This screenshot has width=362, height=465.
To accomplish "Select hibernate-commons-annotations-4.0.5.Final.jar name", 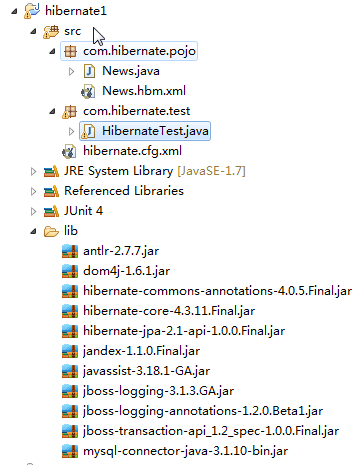I will pyautogui.click(x=217, y=291).
